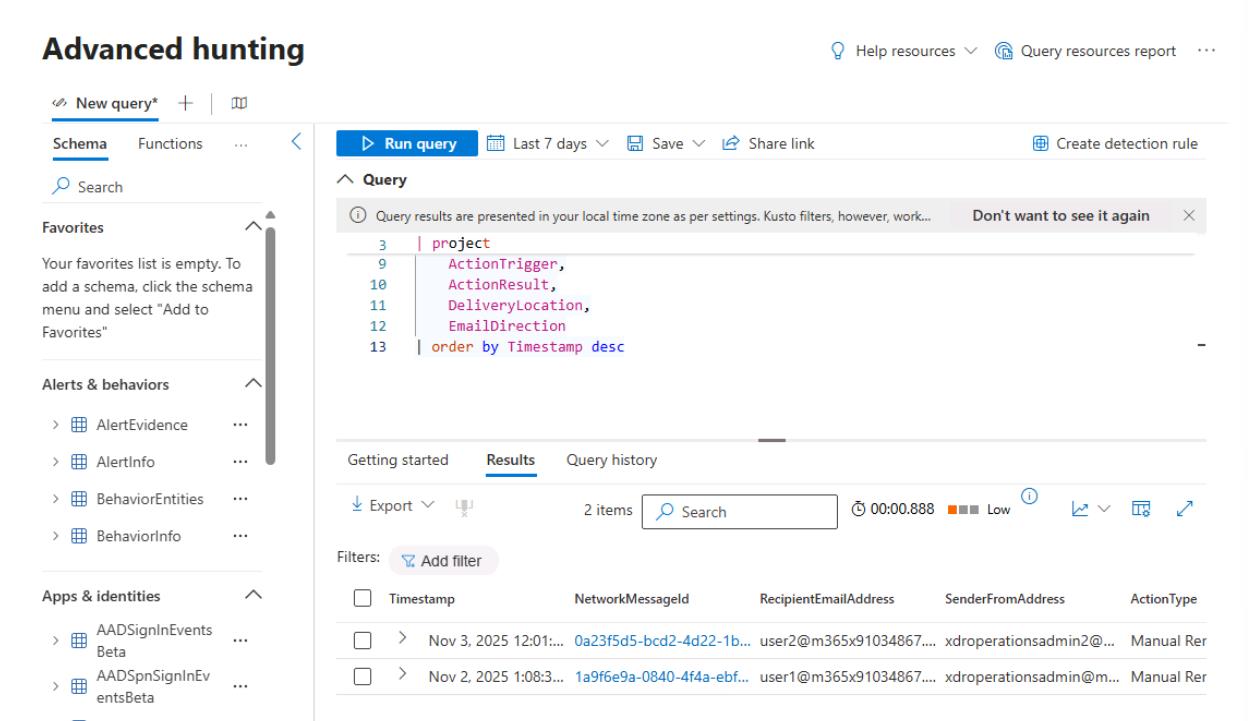
Task: Select all result rows checkbox
Action: [x=364, y=599]
